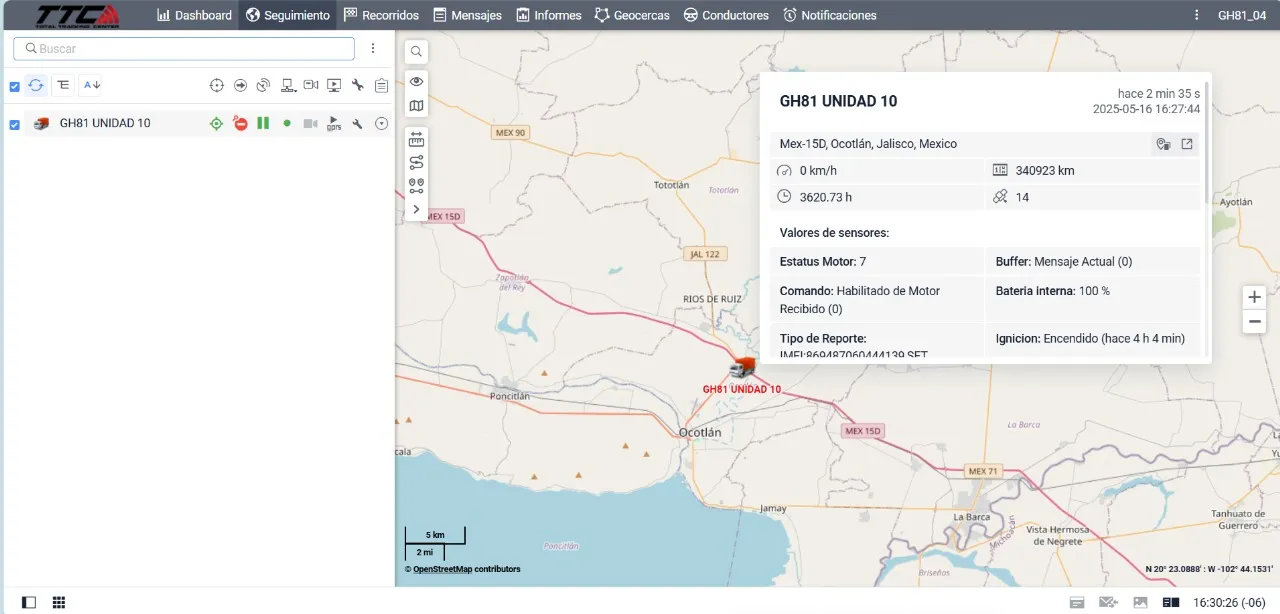Click the map search magnifier icon
Screen dimensions: 1280x614
tap(416, 51)
